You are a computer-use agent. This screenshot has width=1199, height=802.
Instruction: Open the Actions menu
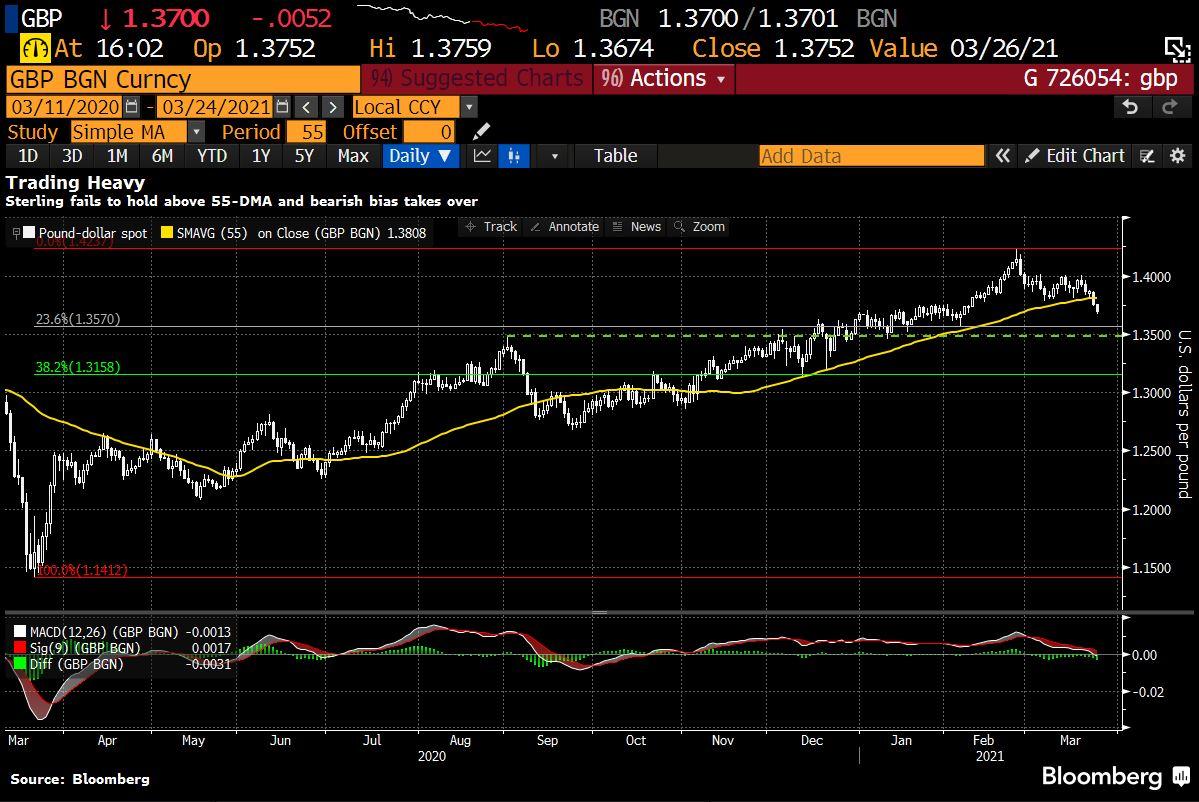click(x=664, y=78)
